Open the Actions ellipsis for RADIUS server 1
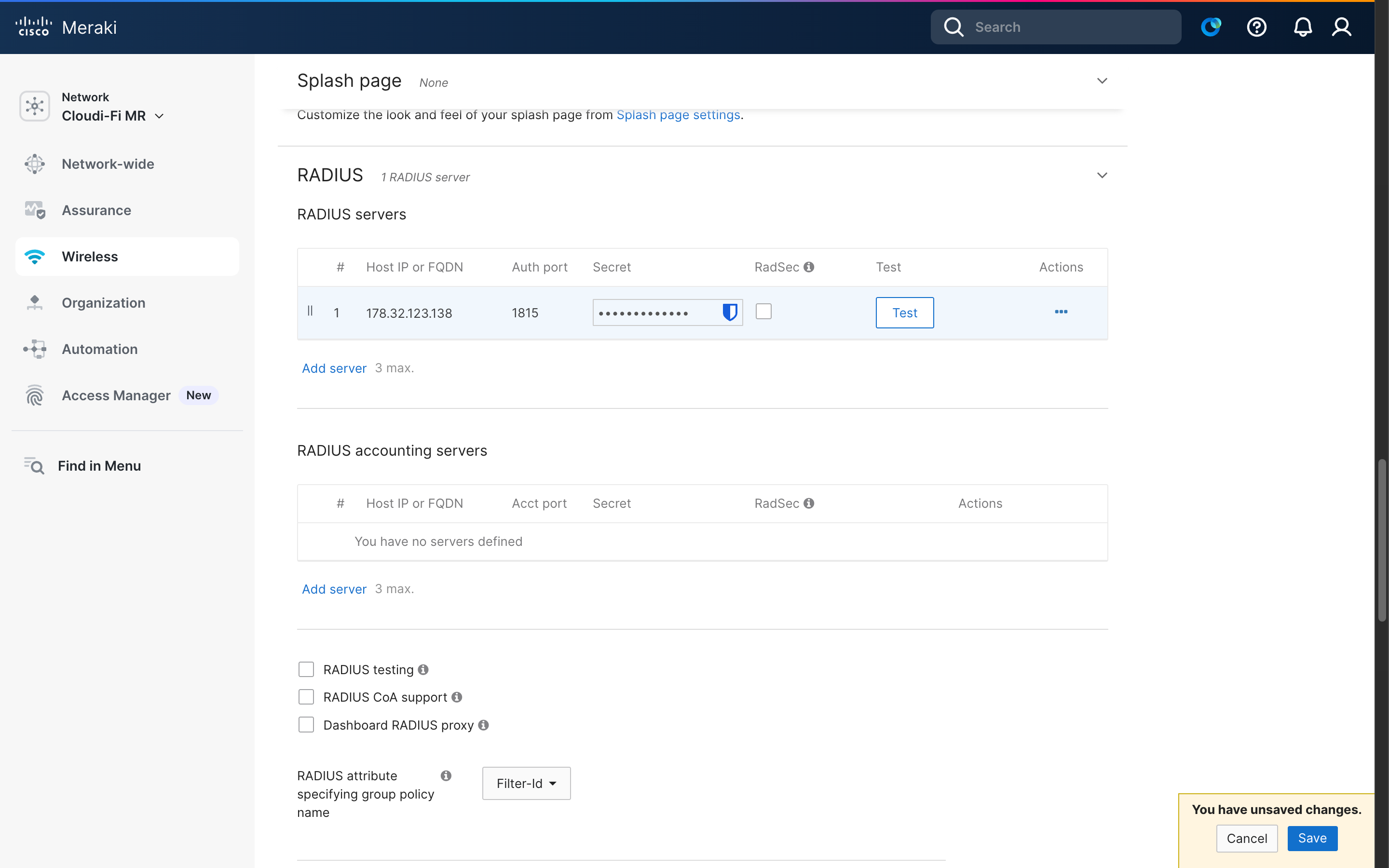Screen dimensions: 1389x868 point(1061,312)
